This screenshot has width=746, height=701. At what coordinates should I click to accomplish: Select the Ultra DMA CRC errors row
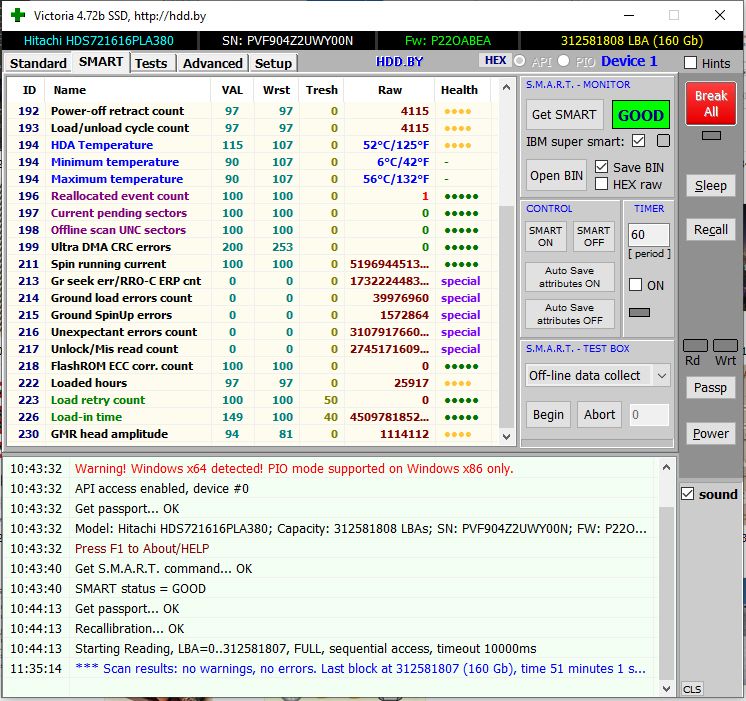(x=252, y=247)
